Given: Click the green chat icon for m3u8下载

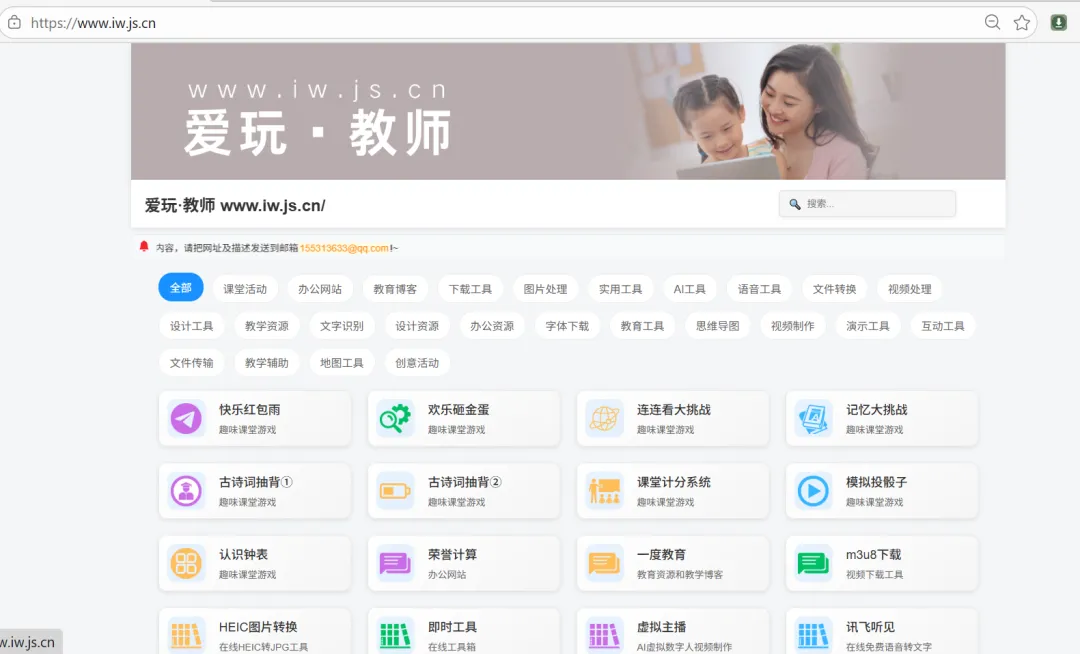Looking at the screenshot, I should point(813,563).
